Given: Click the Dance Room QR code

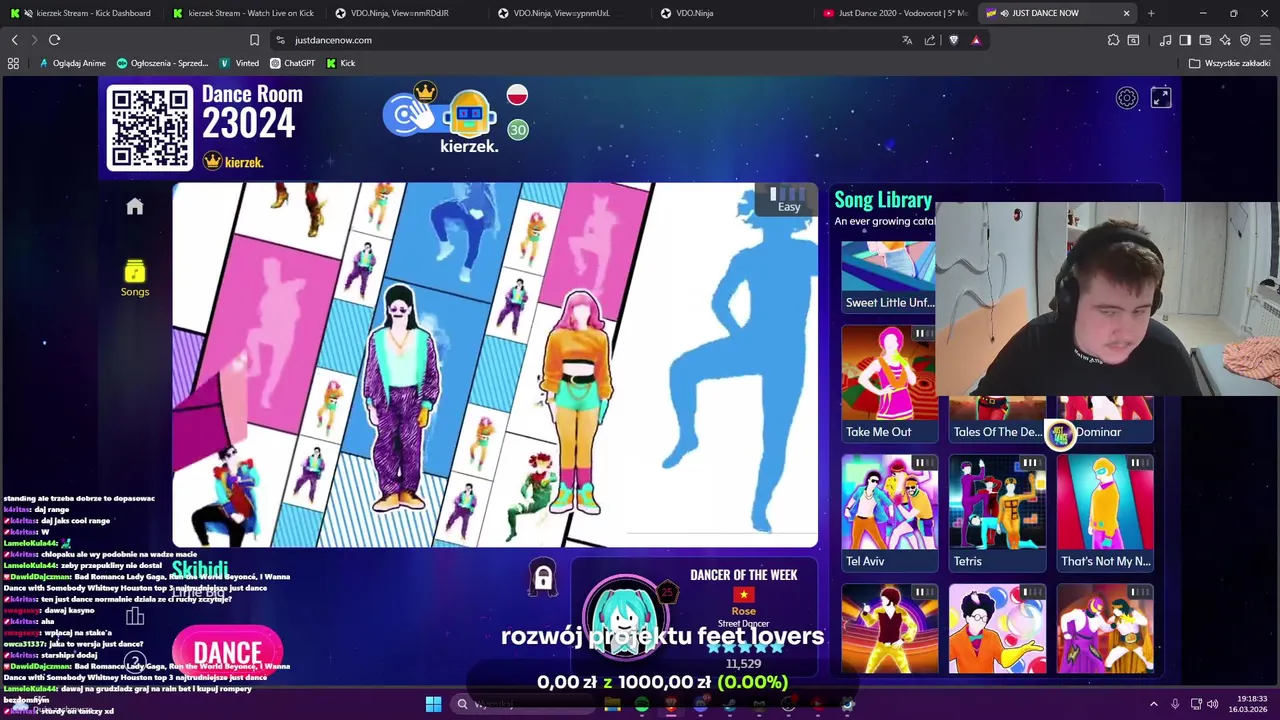Looking at the screenshot, I should pyautogui.click(x=150, y=128).
